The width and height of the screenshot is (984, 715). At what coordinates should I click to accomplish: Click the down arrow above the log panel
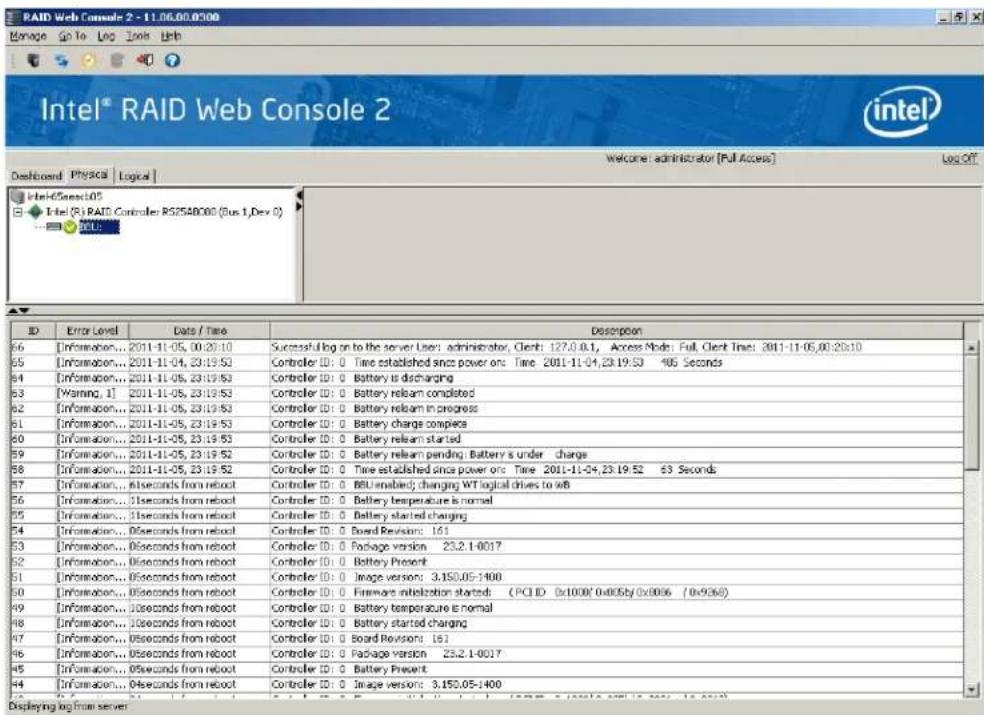click(x=24, y=311)
